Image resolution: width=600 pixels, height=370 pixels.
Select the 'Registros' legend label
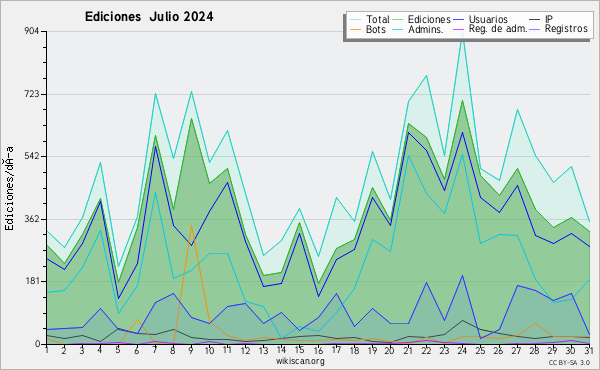[566, 29]
